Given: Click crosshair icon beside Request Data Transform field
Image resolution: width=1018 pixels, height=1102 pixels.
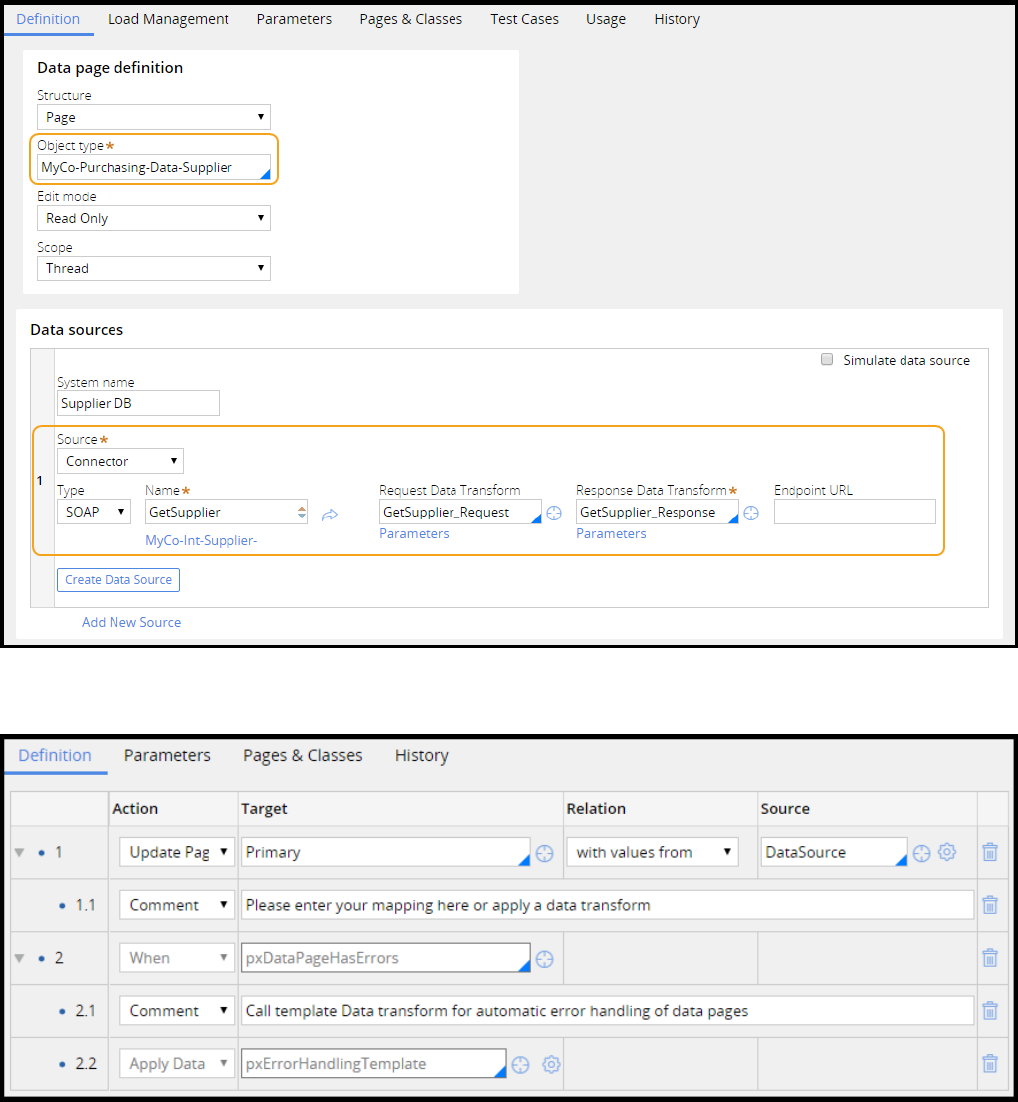Looking at the screenshot, I should (x=553, y=513).
